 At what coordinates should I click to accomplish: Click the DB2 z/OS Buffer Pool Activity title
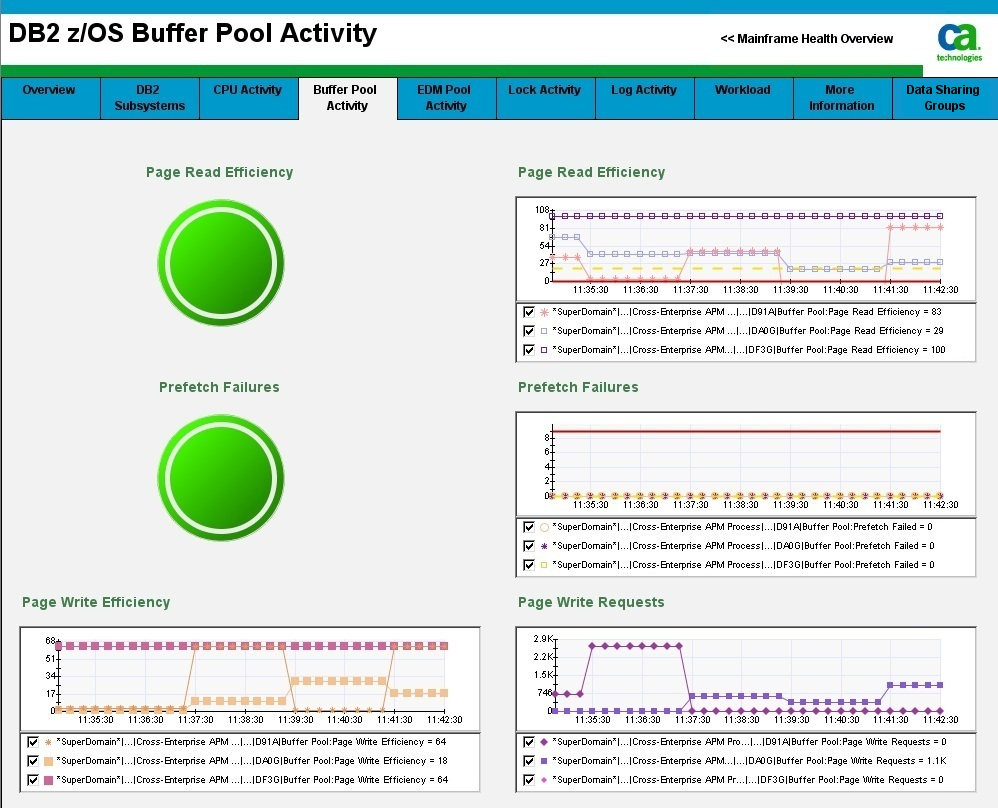[x=193, y=33]
